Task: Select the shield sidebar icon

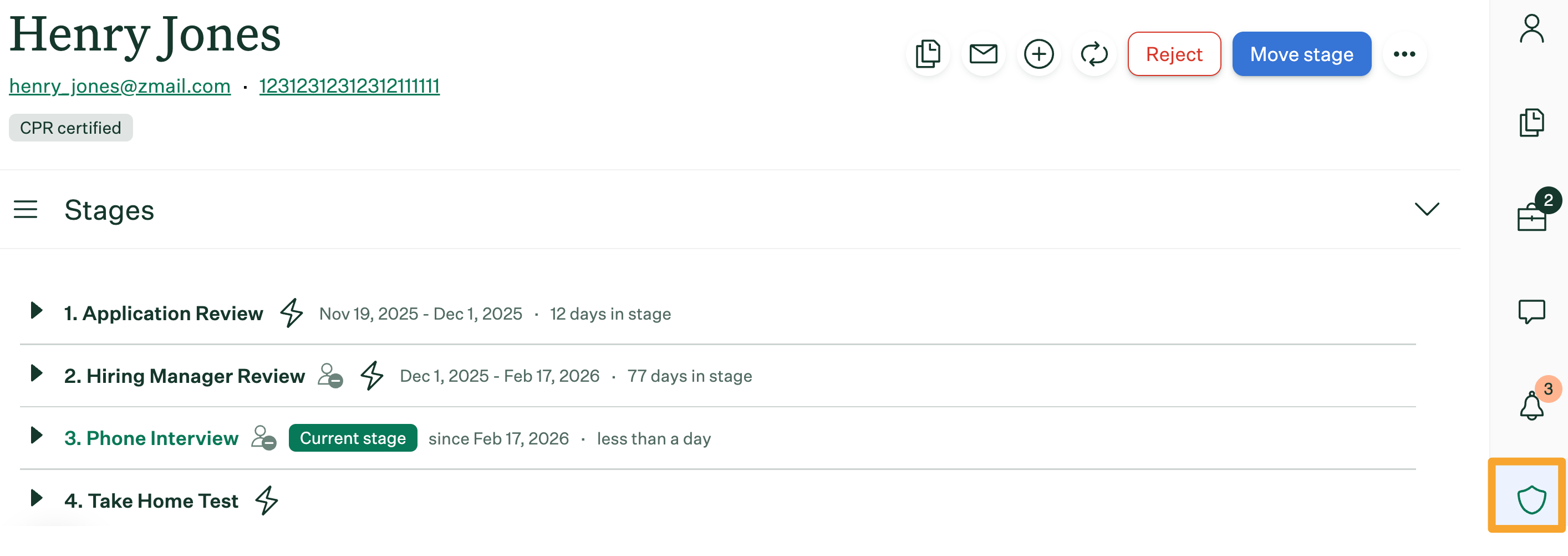Action: click(1531, 499)
